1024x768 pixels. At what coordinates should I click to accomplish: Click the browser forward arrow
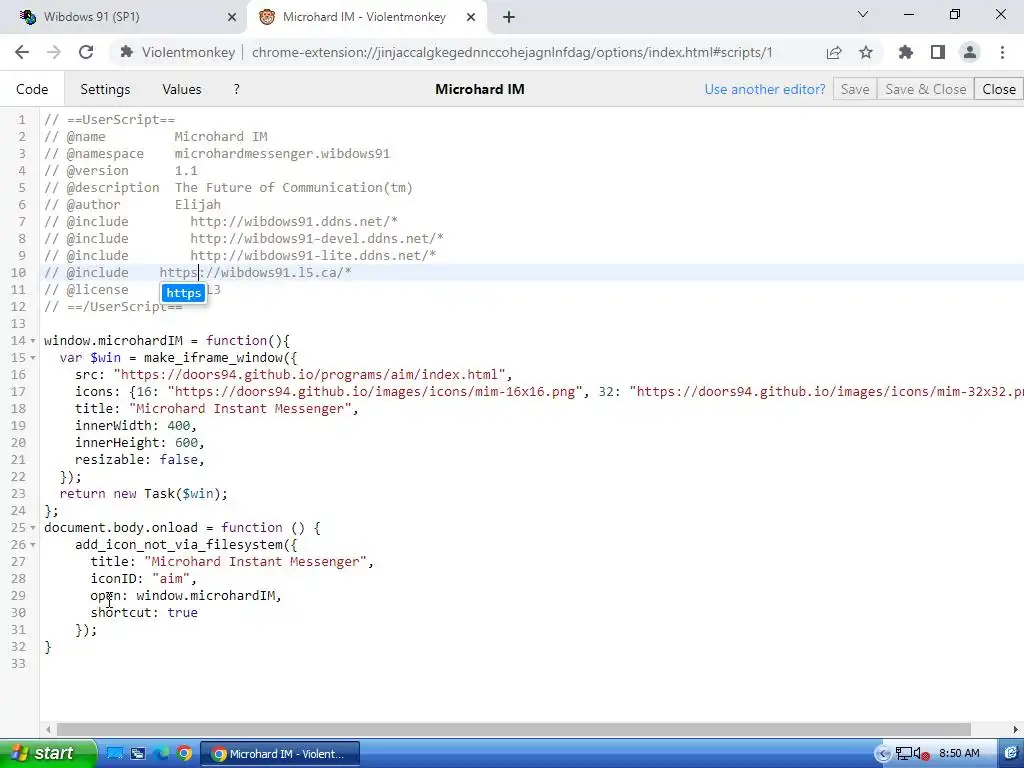click(54, 52)
